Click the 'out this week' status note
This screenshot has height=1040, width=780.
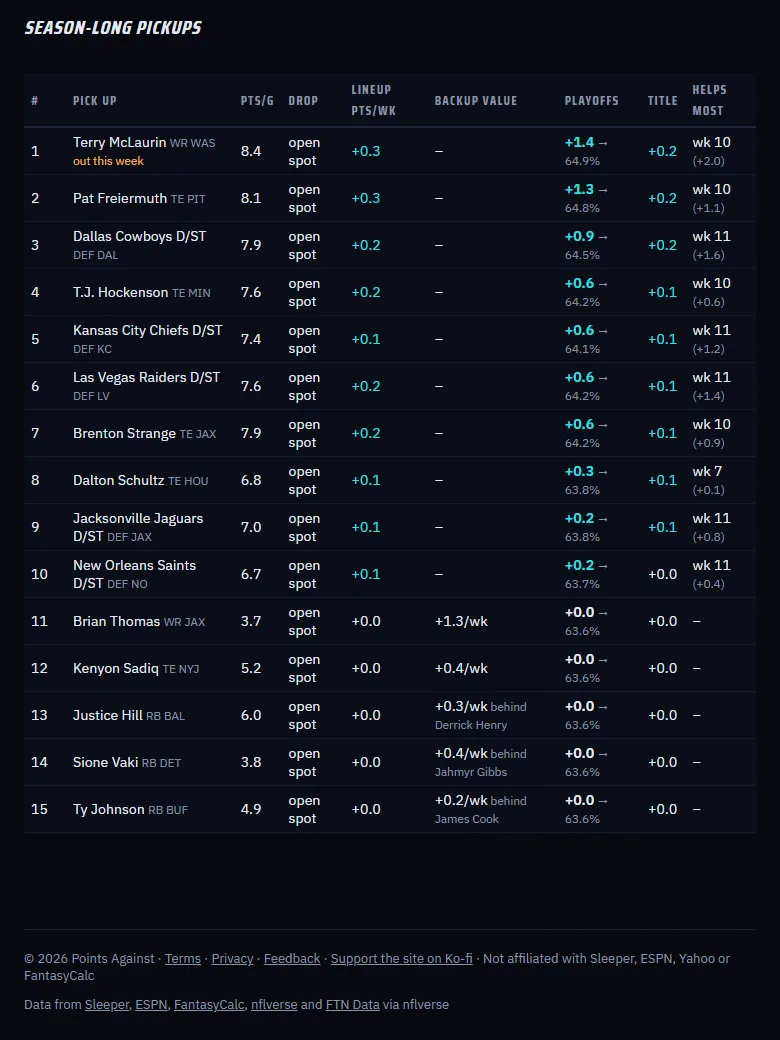click(x=108, y=161)
